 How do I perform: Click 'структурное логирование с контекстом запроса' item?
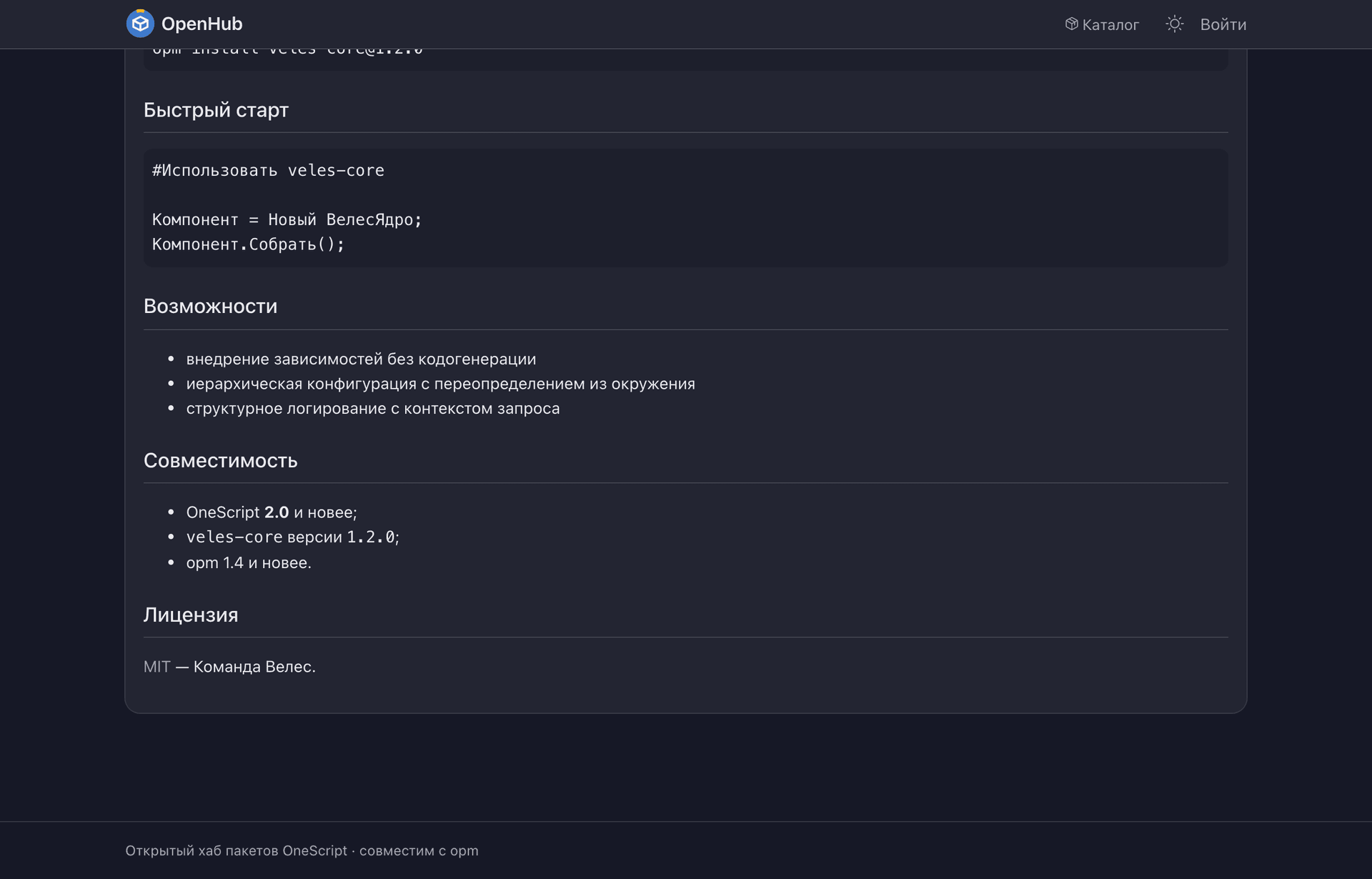tap(373, 409)
